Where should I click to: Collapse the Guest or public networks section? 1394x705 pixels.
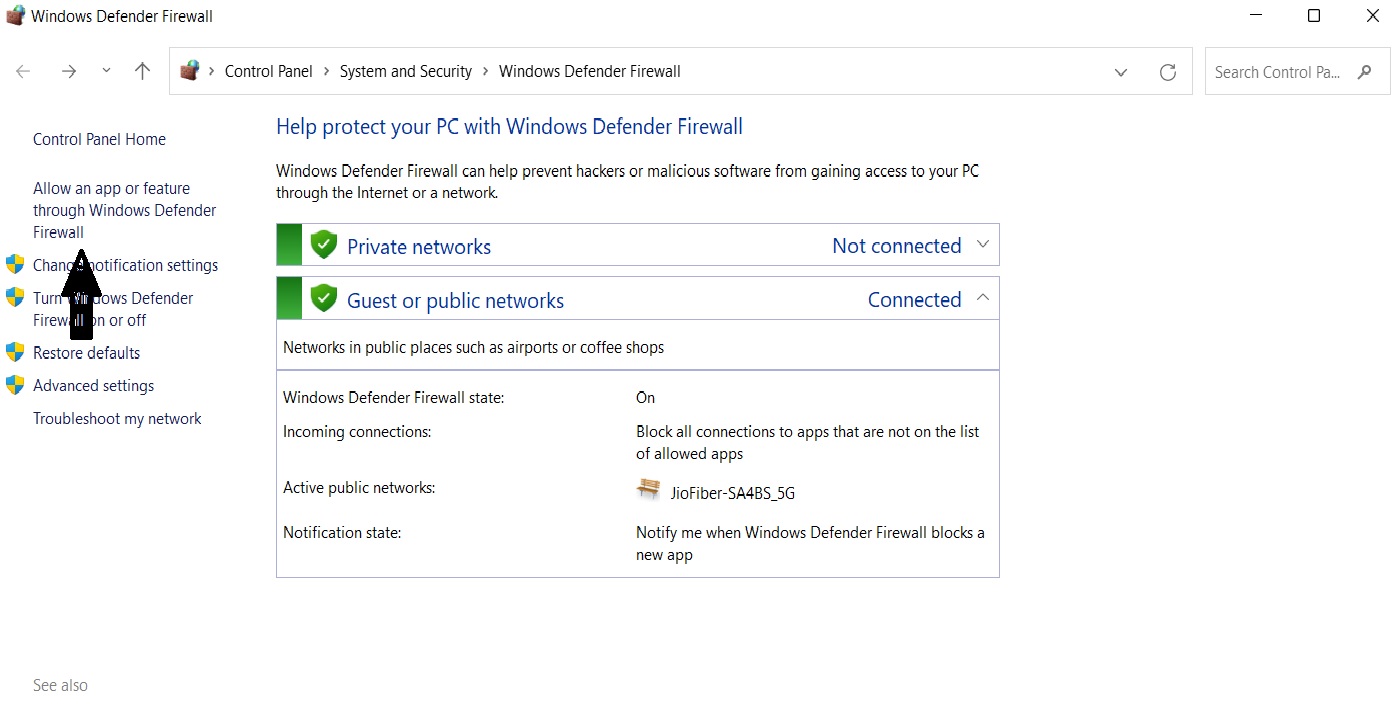click(982, 298)
